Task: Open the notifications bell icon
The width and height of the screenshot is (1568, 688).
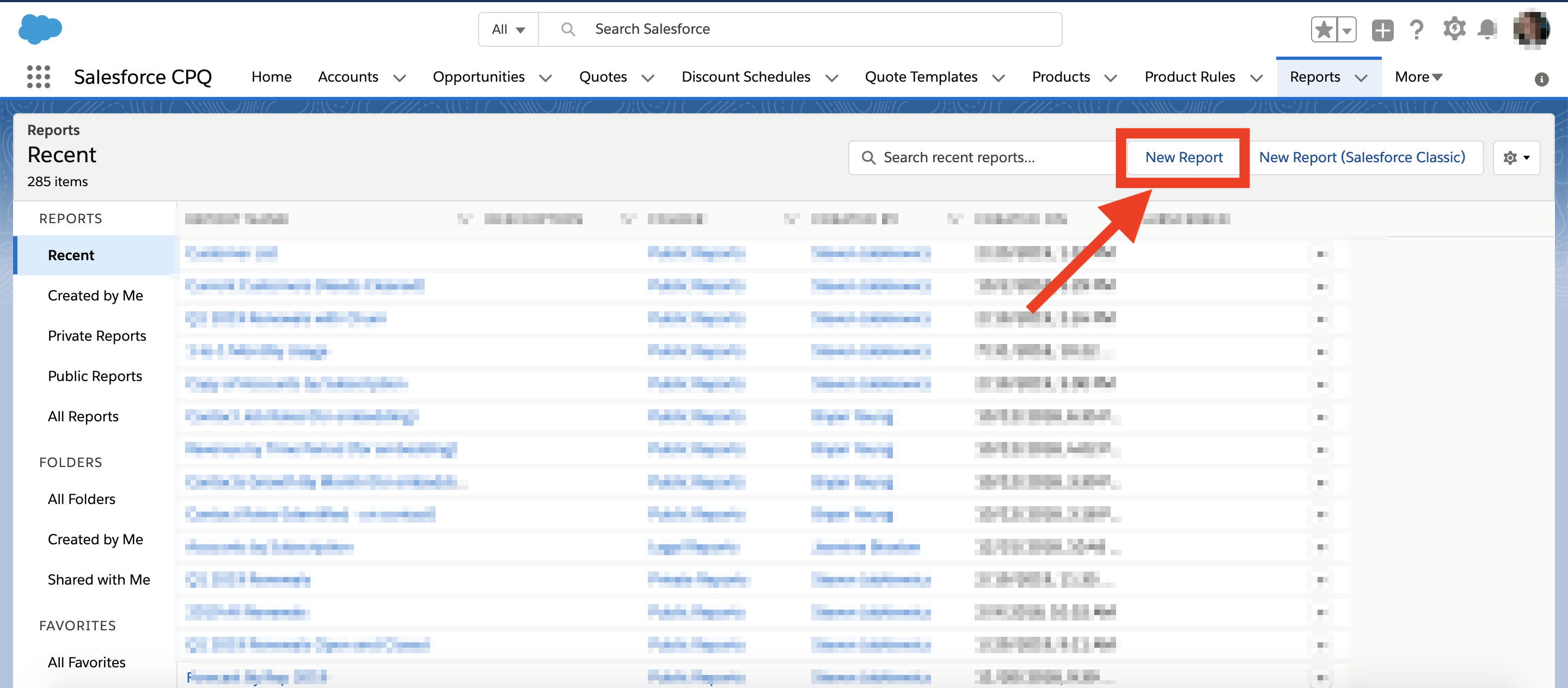Action: 1487,29
